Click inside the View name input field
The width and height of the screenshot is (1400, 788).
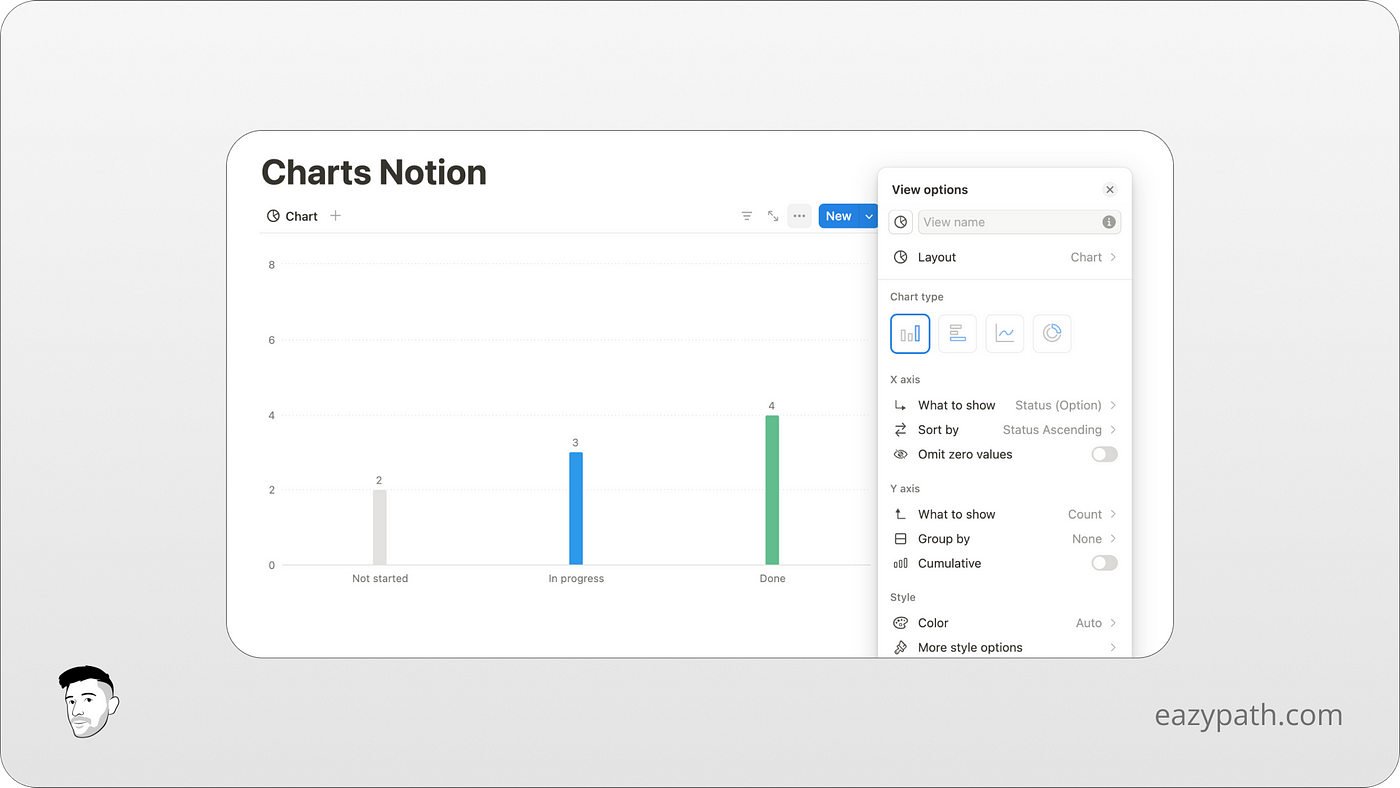(x=1000, y=222)
